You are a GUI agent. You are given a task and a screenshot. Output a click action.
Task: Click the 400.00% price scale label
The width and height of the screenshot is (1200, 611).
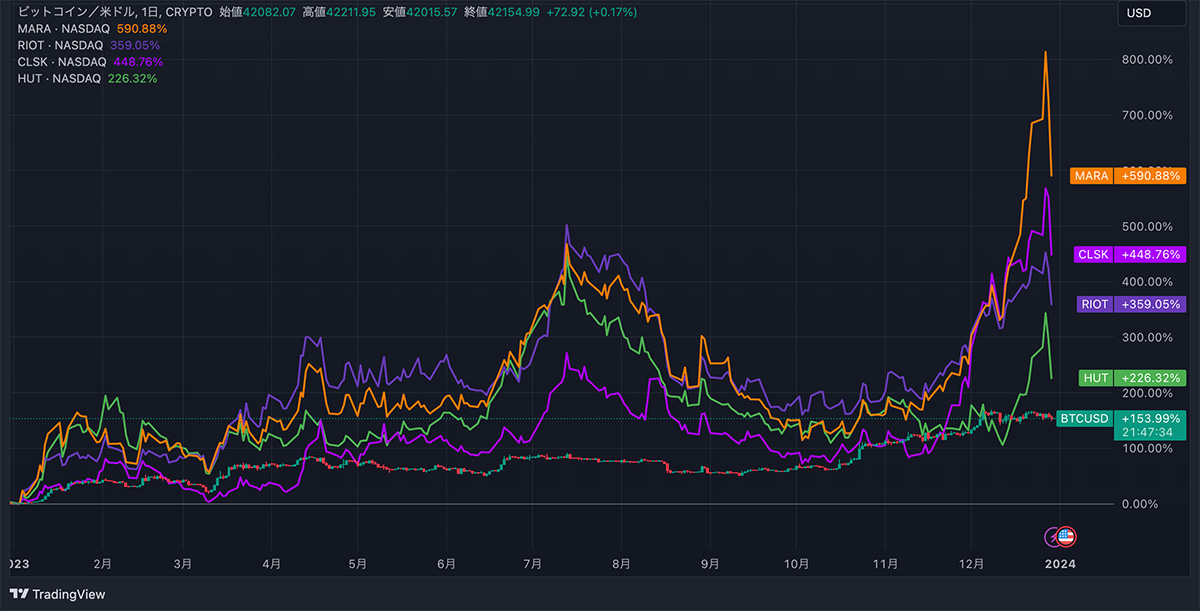1147,282
